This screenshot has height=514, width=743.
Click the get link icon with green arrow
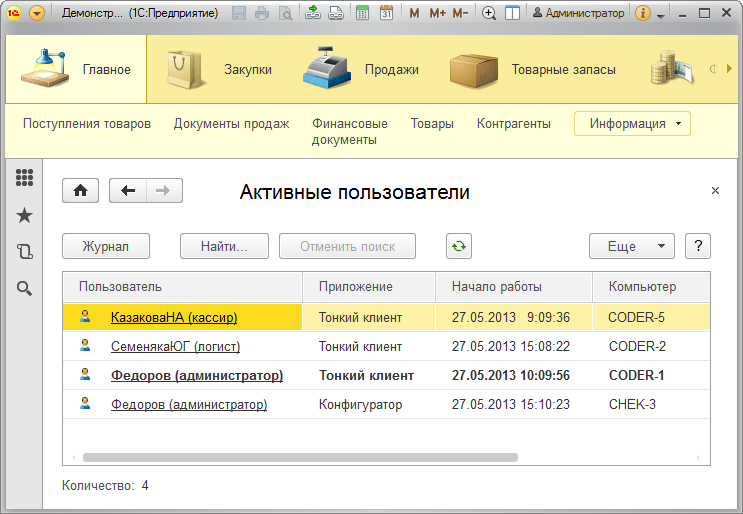[313, 13]
